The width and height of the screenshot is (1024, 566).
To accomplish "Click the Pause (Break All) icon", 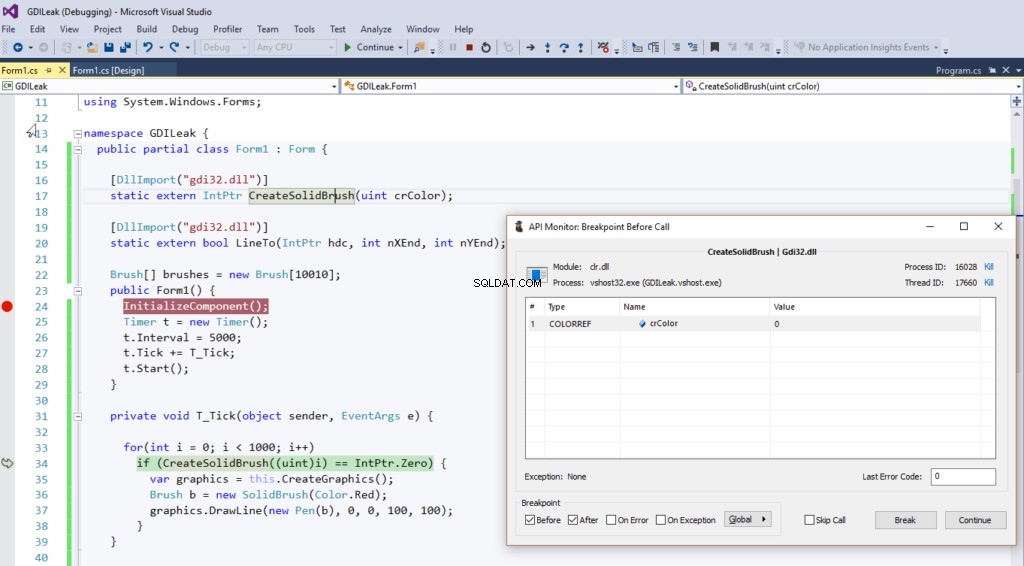I will click(453, 47).
